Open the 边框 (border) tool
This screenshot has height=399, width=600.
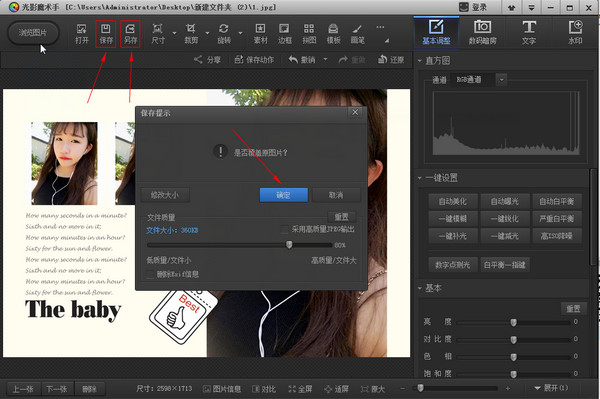point(284,34)
